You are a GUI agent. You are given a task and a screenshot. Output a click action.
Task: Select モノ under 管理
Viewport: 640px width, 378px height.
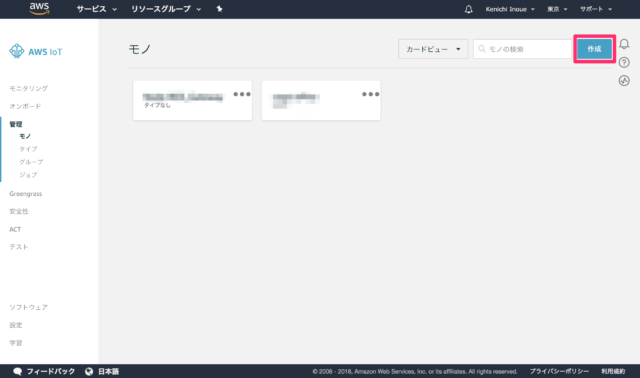(25, 136)
